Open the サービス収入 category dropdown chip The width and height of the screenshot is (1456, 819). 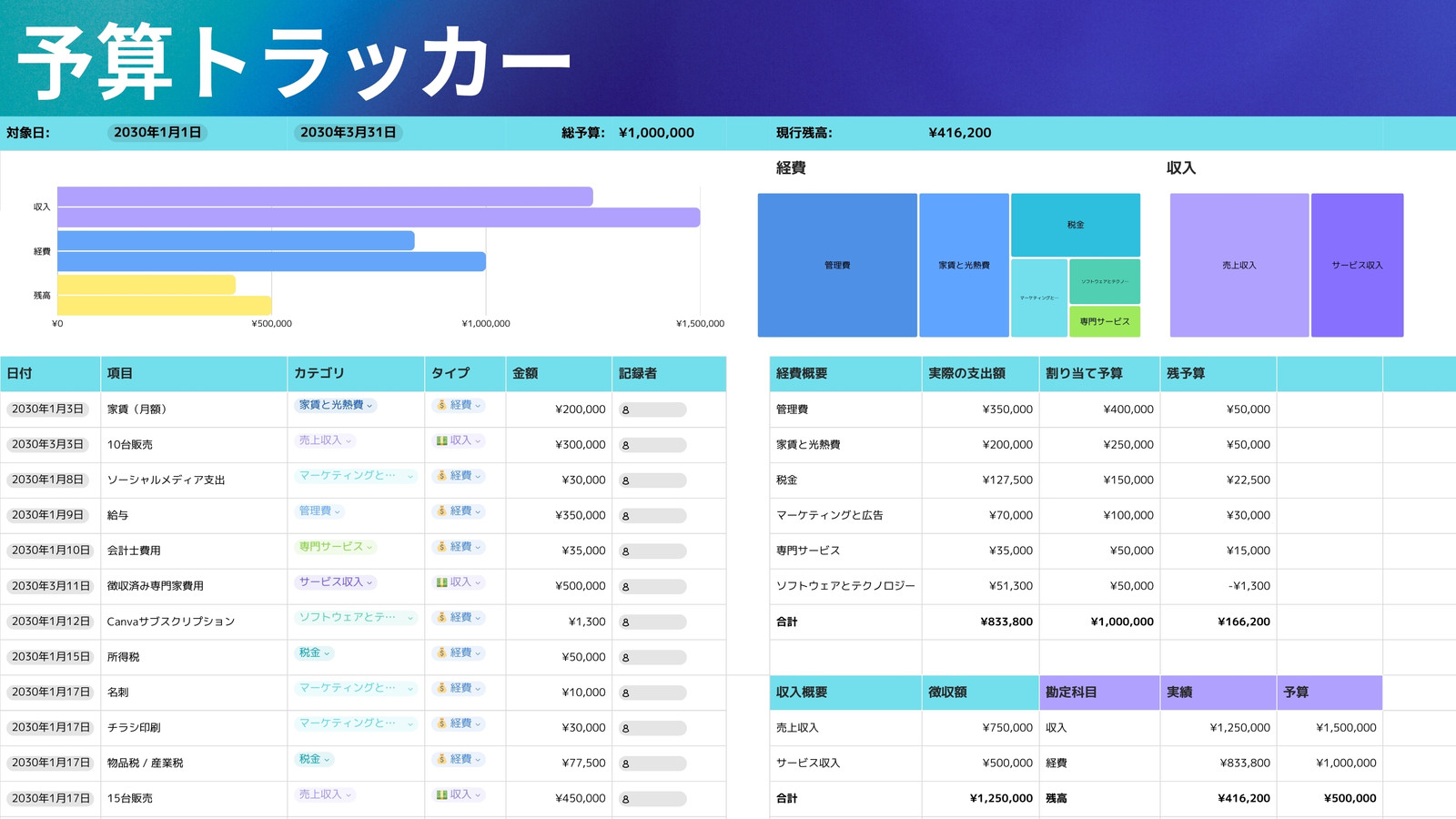click(x=336, y=582)
